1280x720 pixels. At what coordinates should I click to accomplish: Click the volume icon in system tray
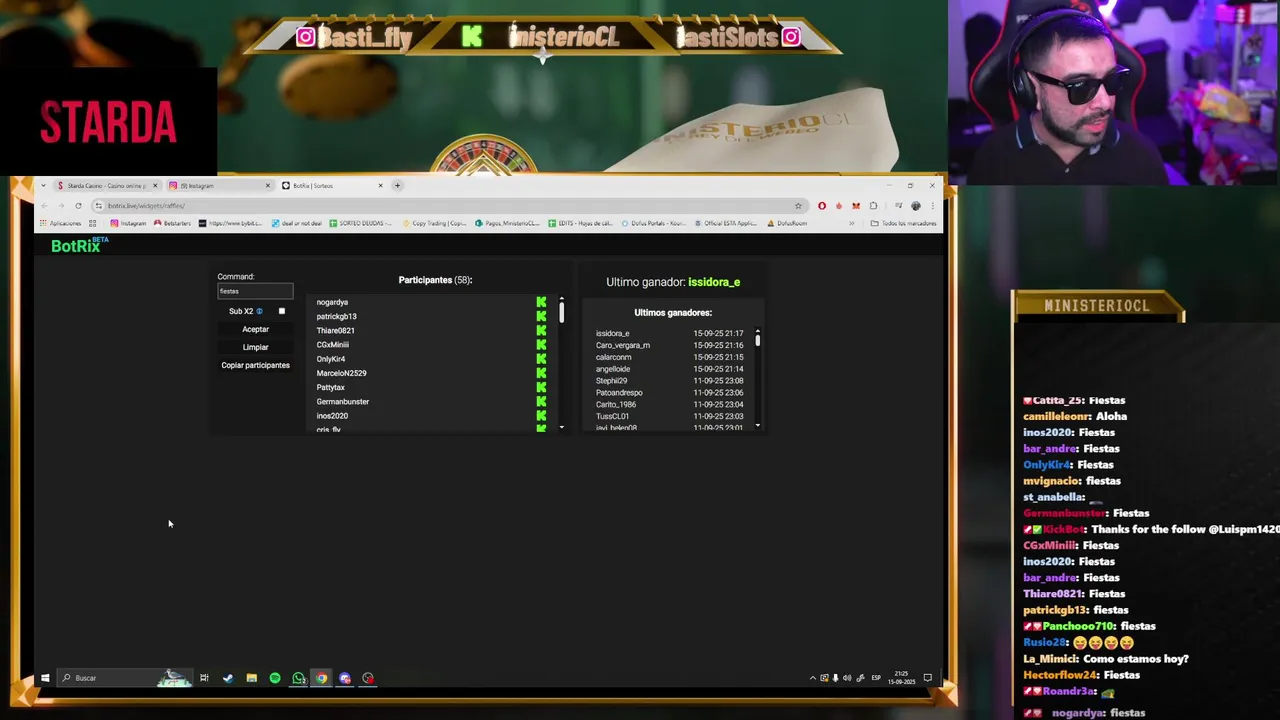click(847, 678)
